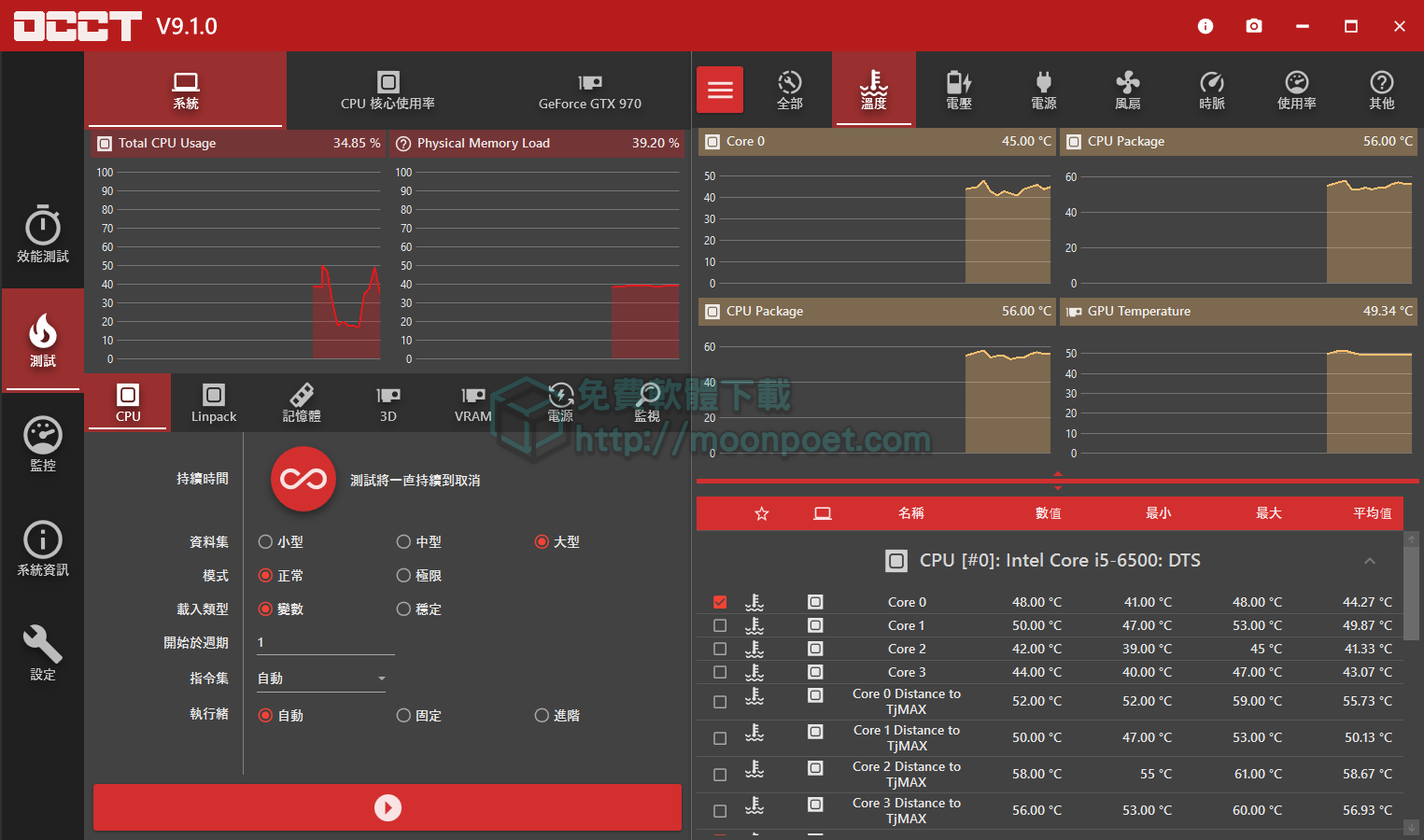The image size is (1424, 840).
Task: Open the 監控 monitoring sidebar icon
Action: tap(43, 444)
